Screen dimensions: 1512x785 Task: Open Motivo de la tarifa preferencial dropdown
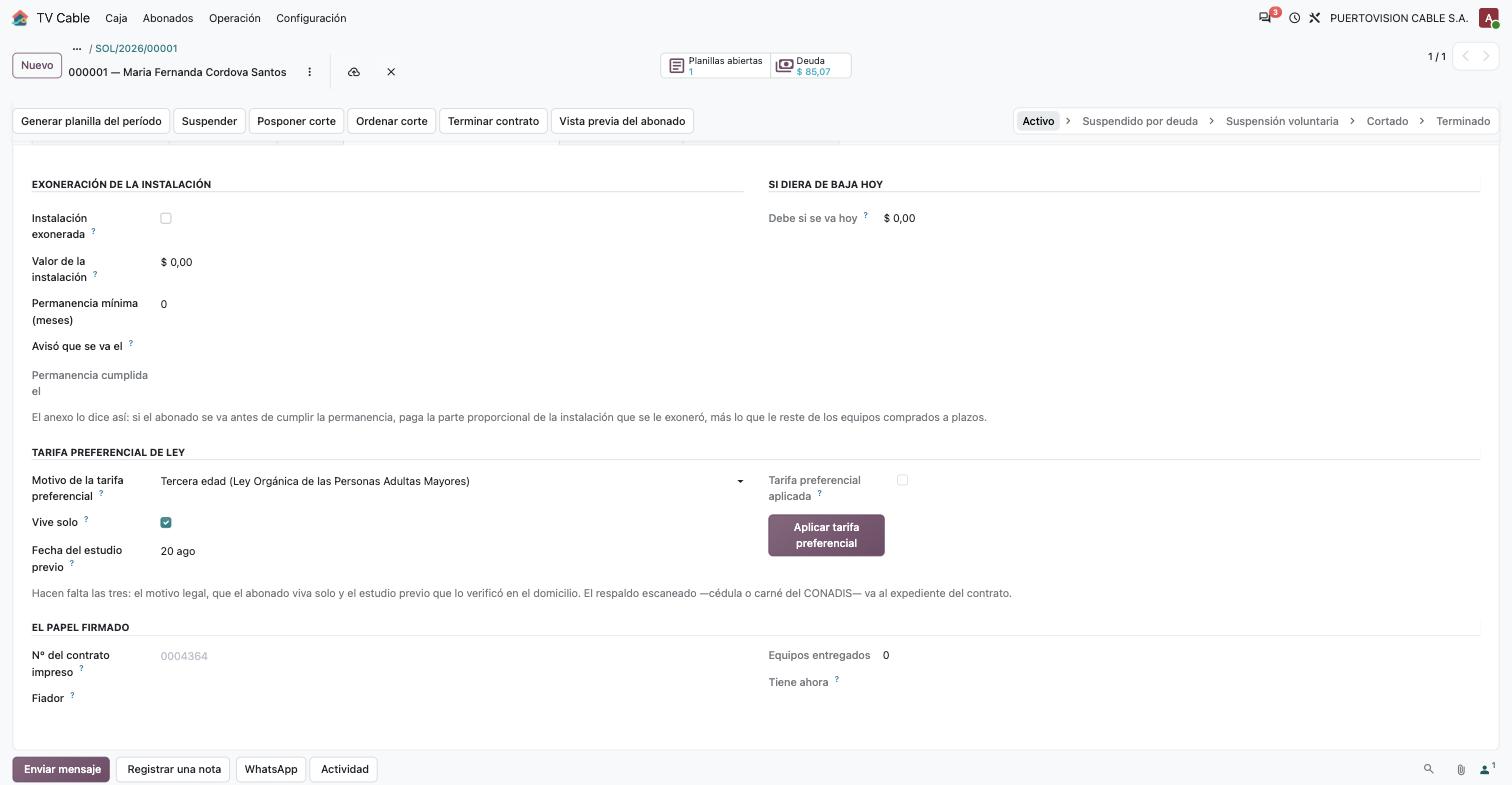pyautogui.click(x=452, y=481)
